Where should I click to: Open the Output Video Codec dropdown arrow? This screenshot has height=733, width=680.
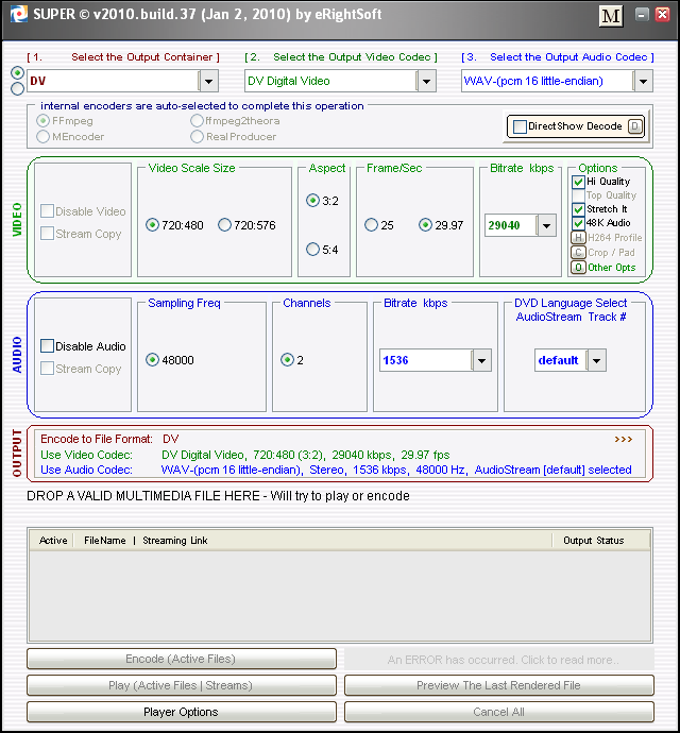pos(426,81)
